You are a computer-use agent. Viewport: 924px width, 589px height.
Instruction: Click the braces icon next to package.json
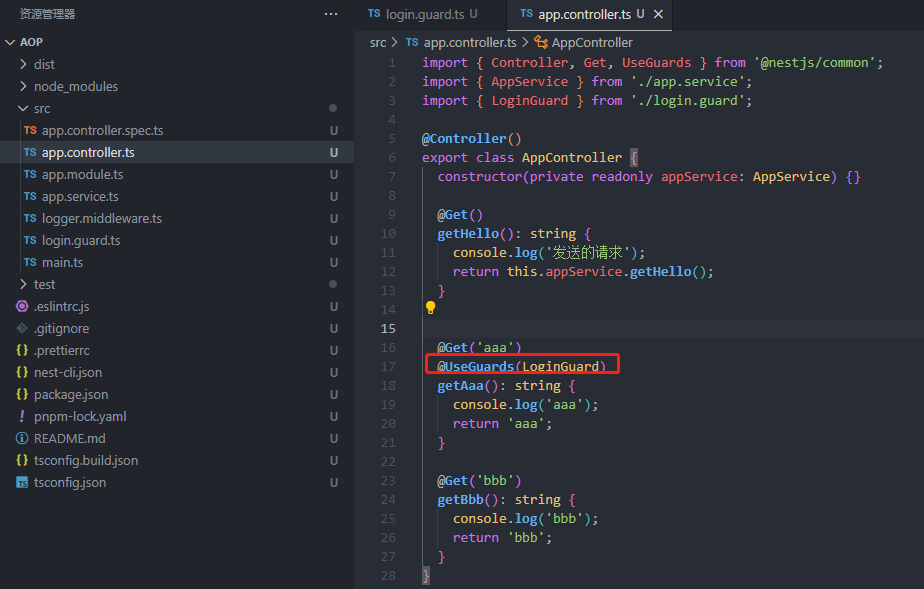[x=22, y=394]
